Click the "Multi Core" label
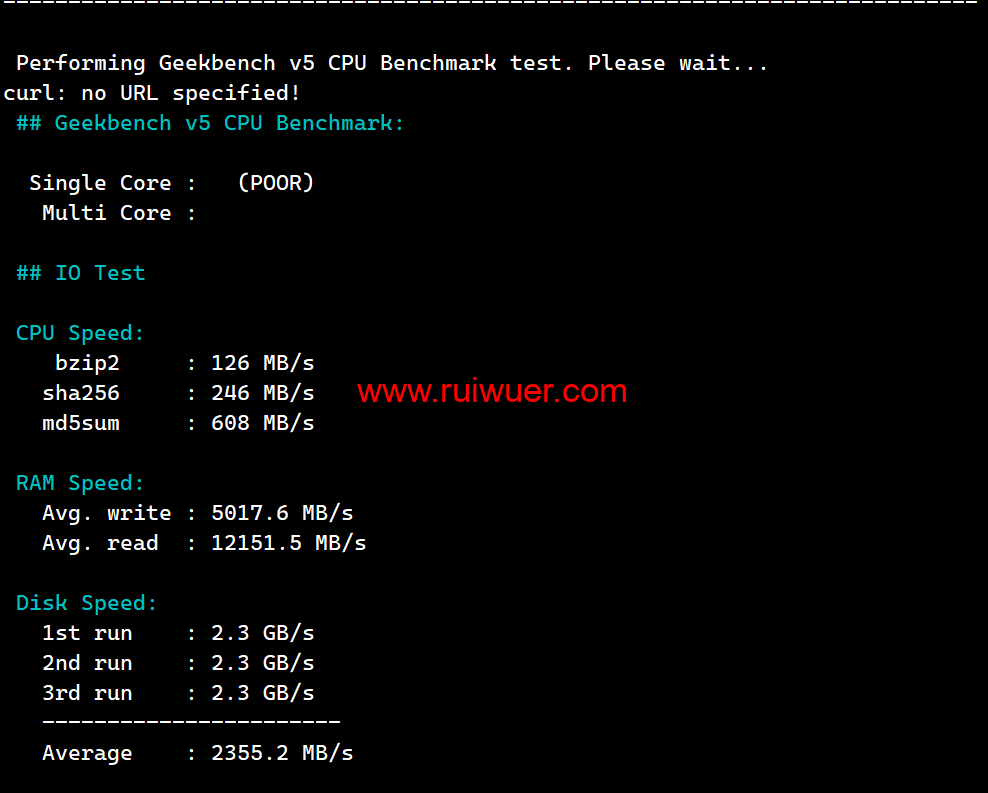This screenshot has width=988, height=793. (x=106, y=213)
